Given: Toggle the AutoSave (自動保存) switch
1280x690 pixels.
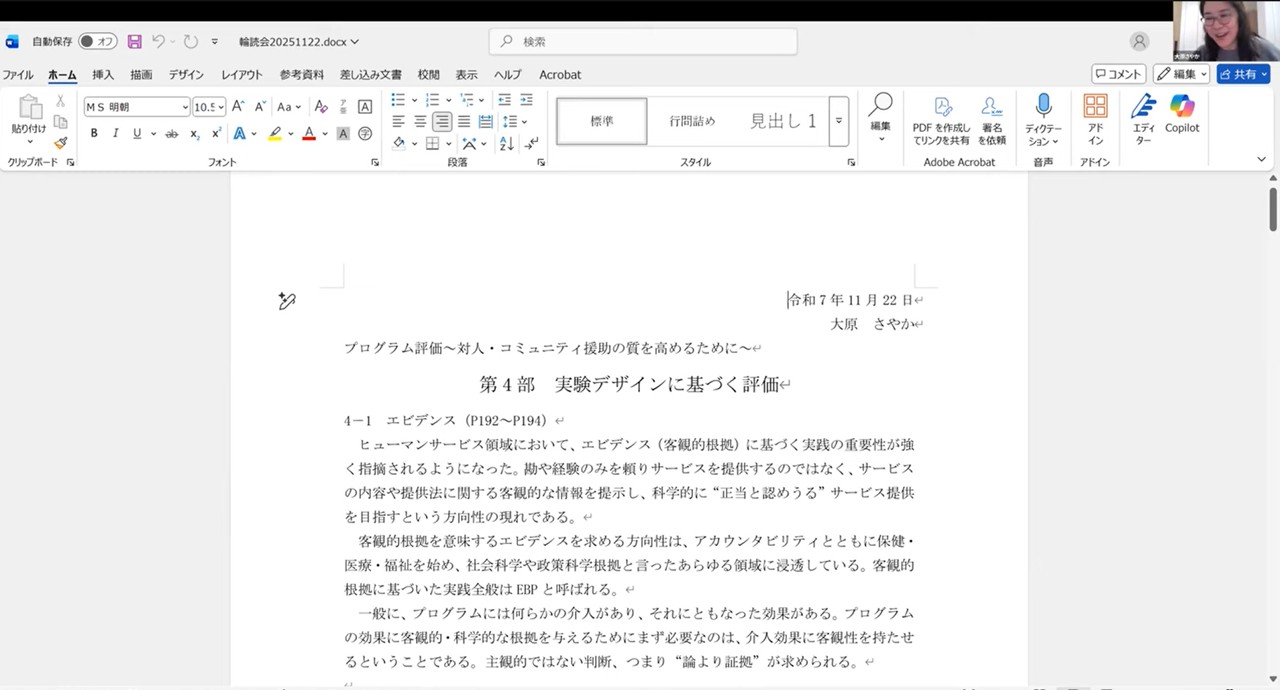Looking at the screenshot, I should pos(97,42).
